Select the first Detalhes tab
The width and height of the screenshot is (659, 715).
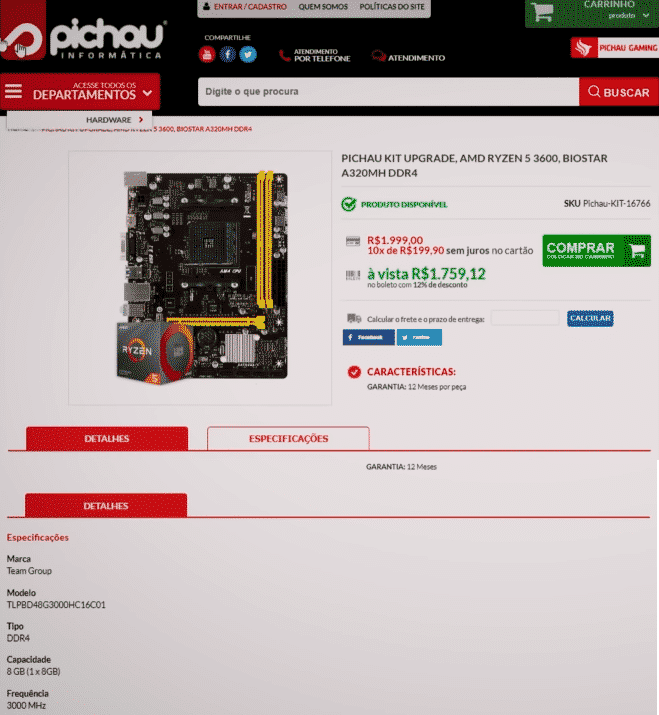pos(107,438)
